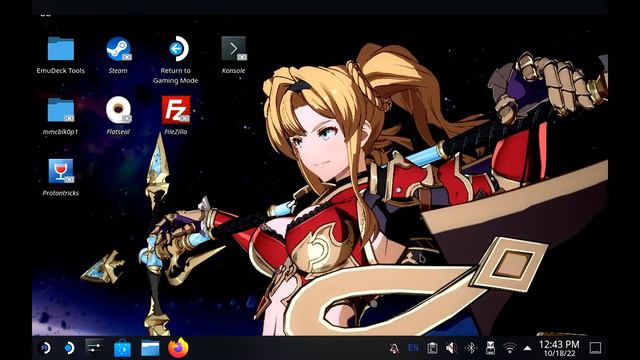
Task: Click the Show Desktop button in taskbar
Action: point(596,348)
